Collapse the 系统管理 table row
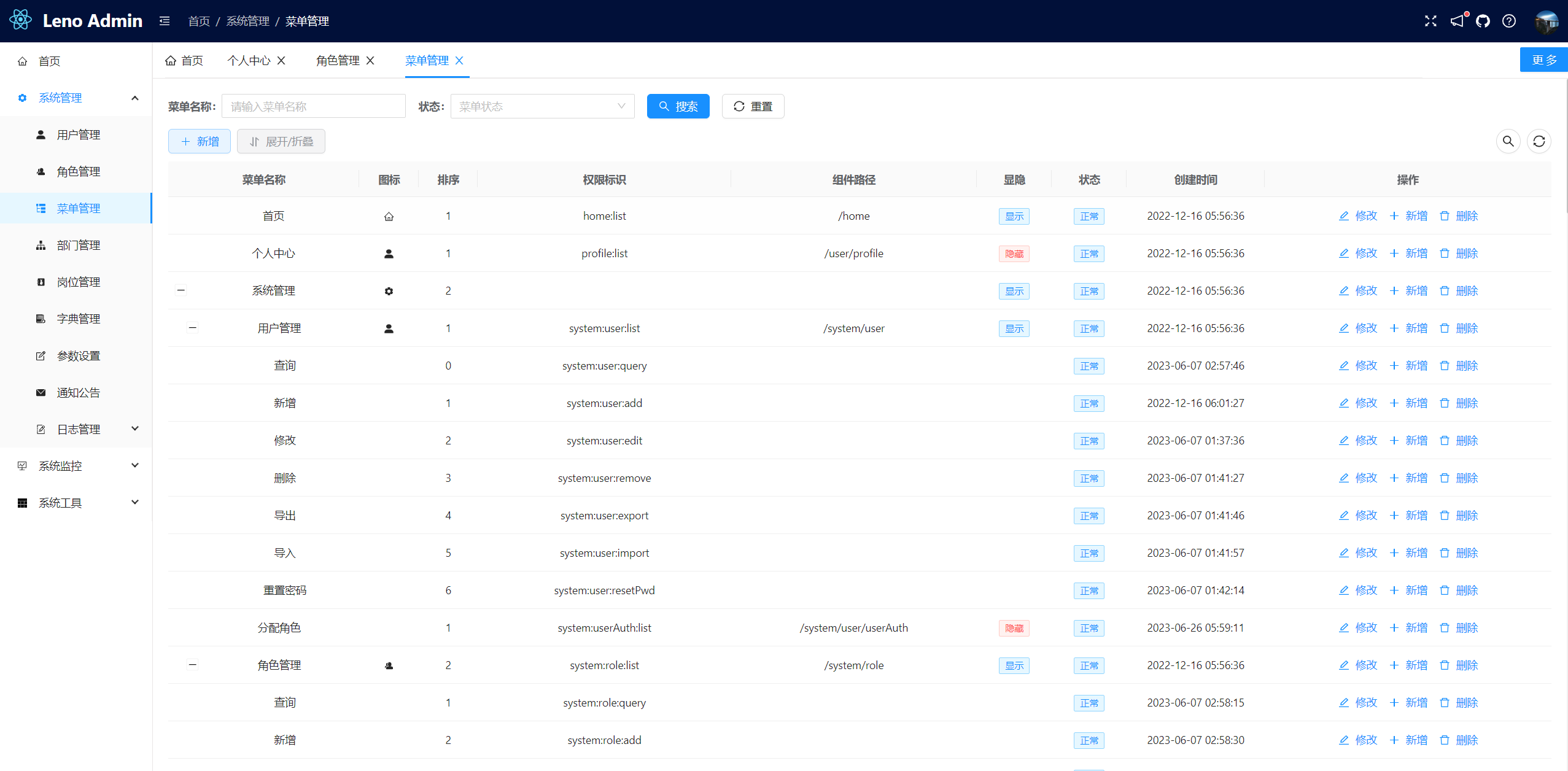The height and width of the screenshot is (771, 1568). tap(181, 290)
